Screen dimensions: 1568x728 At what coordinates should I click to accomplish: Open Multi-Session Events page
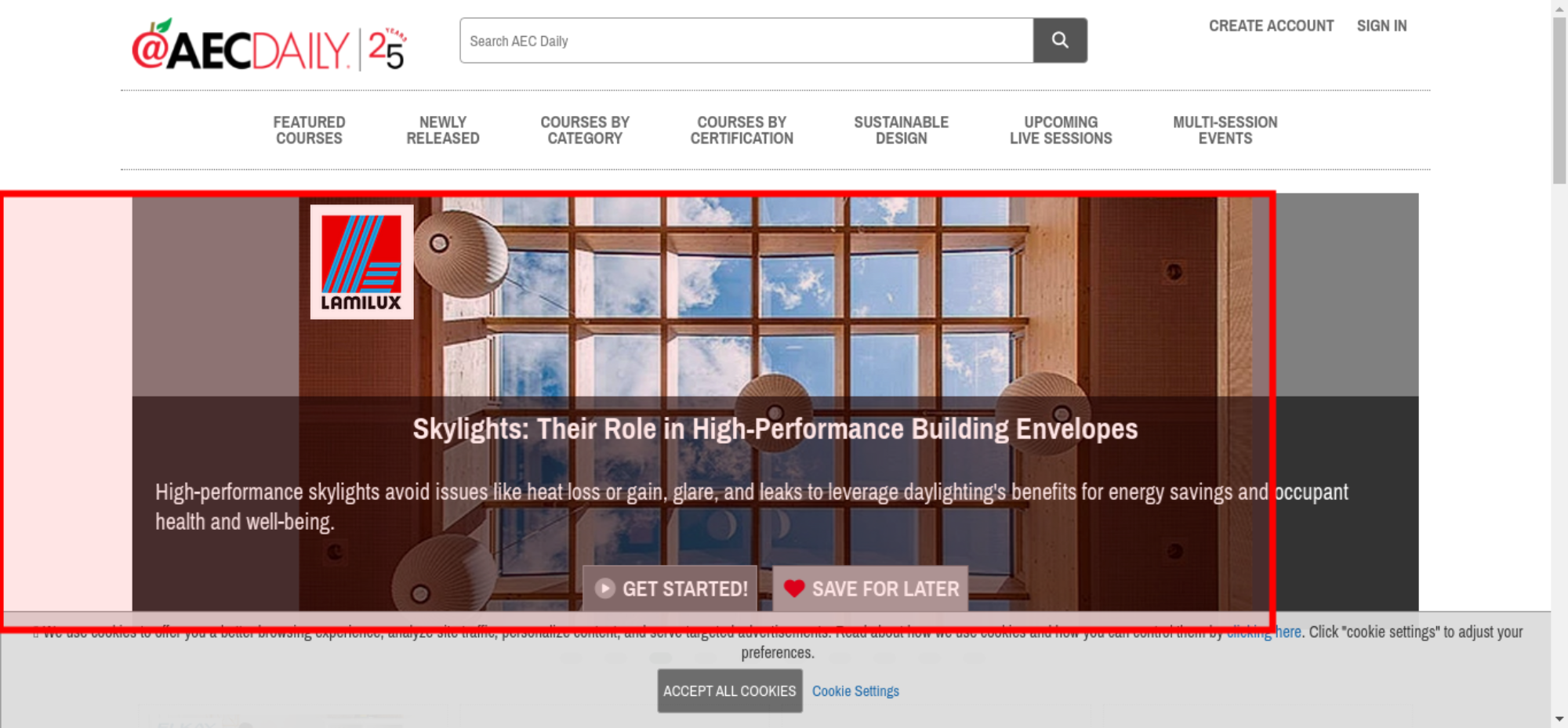coord(1225,130)
